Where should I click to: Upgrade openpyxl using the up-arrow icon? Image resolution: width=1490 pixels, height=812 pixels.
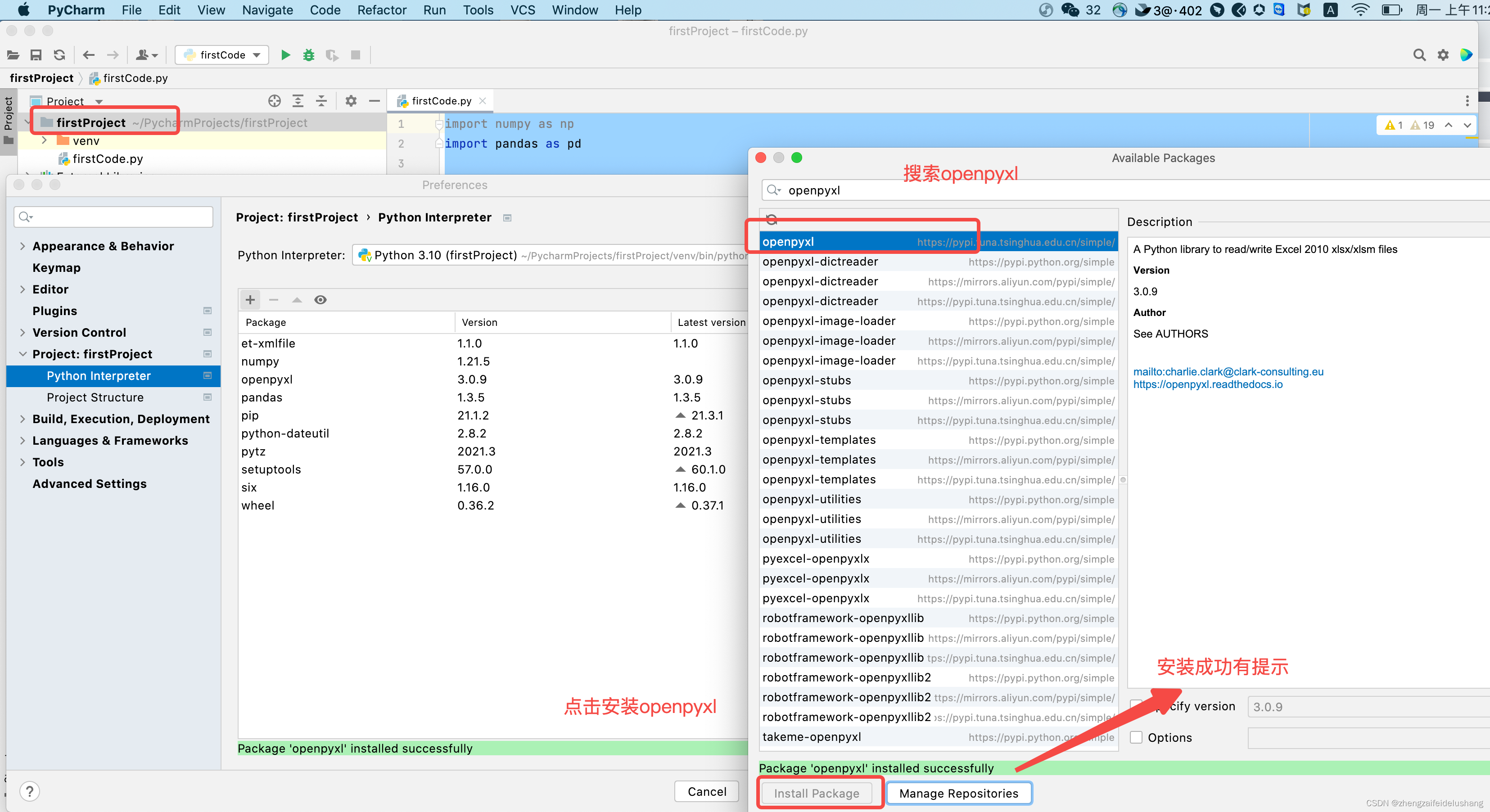point(297,300)
